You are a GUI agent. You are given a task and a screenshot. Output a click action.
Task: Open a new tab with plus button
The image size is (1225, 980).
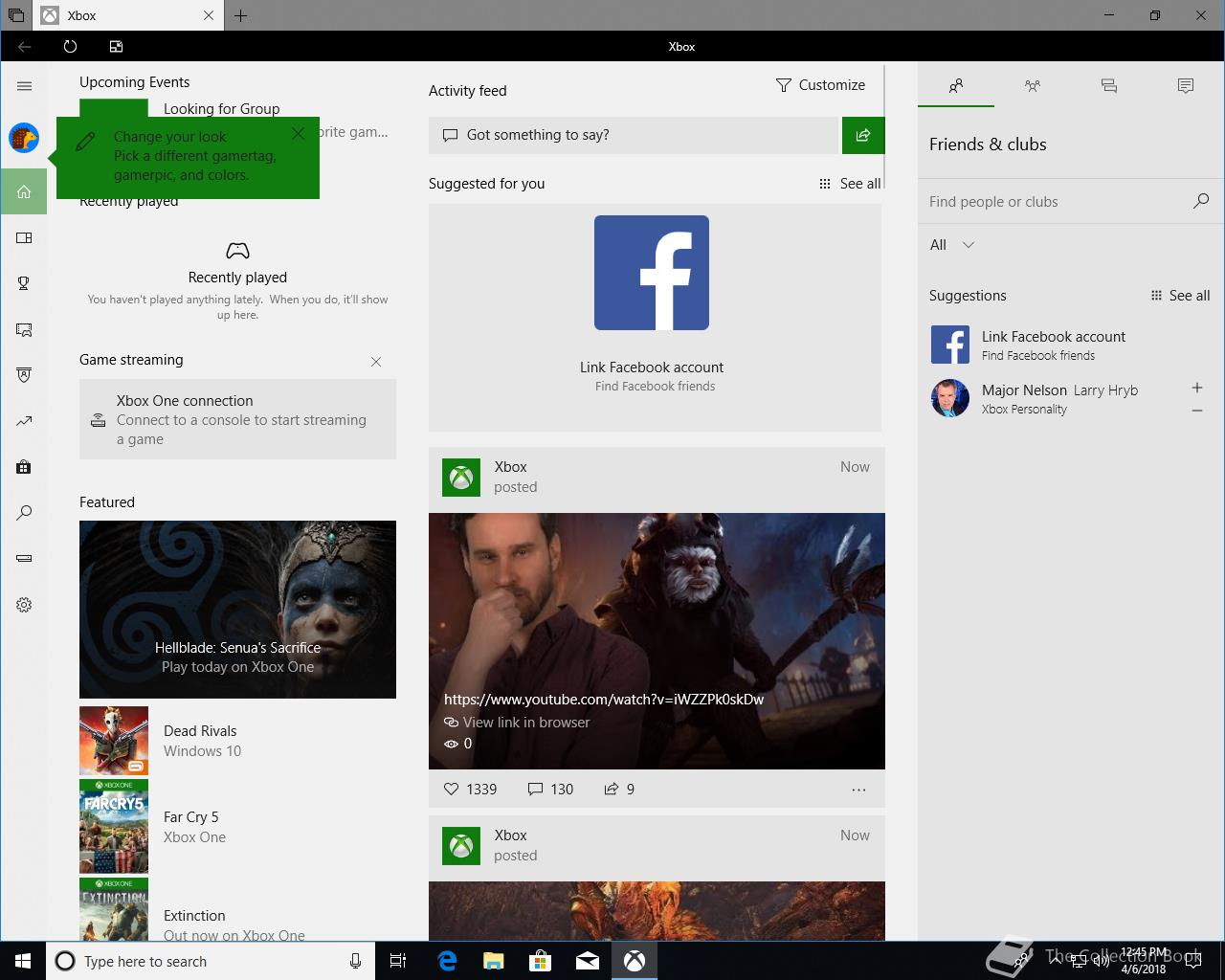coord(240,15)
